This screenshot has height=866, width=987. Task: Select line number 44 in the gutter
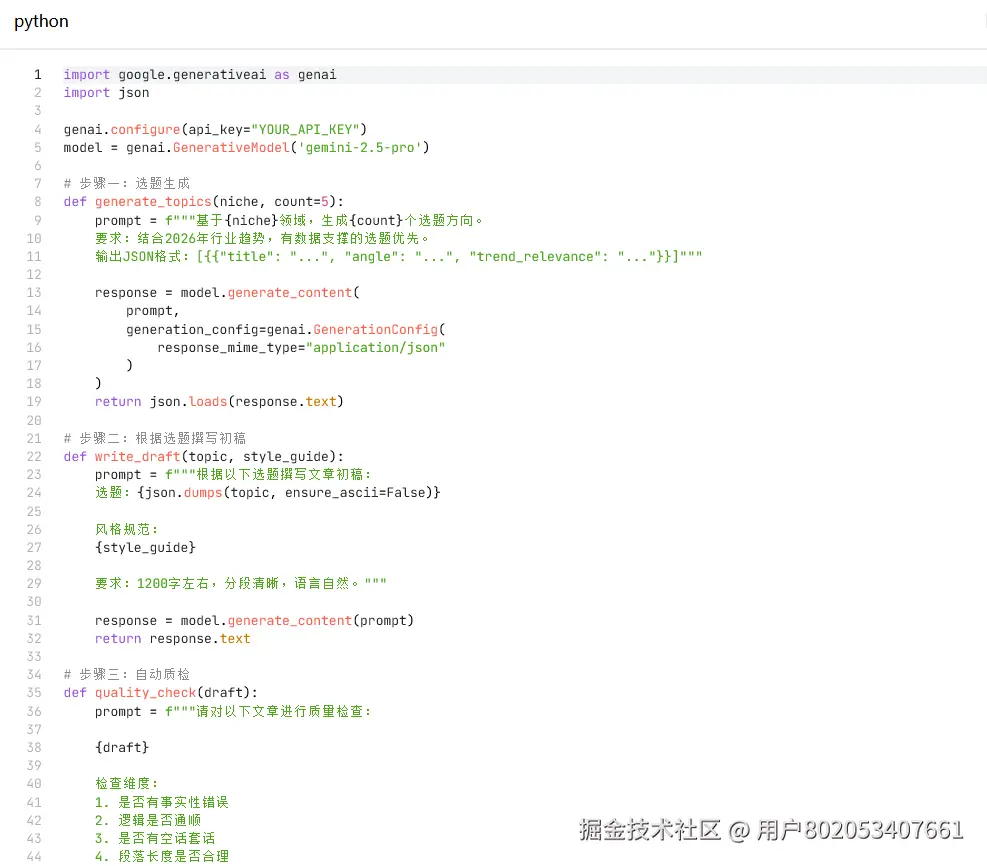click(34, 856)
